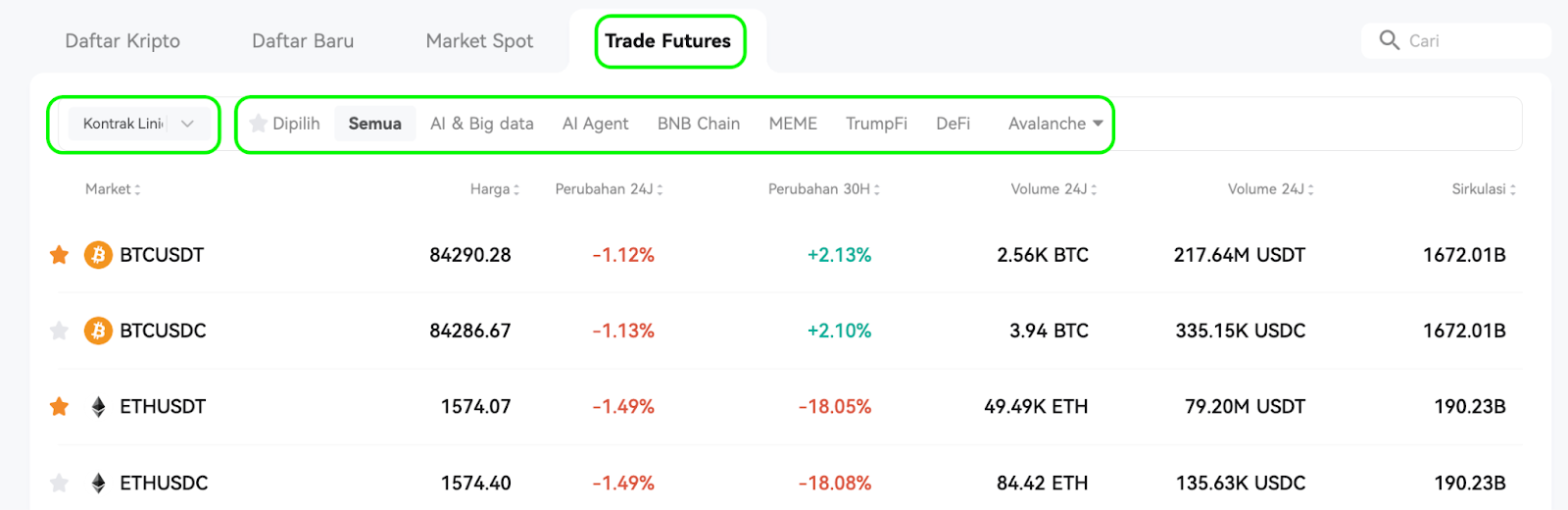Viewport: 1568px width, 510px height.
Task: Sort by Harga column arrows
Action: click(x=516, y=189)
